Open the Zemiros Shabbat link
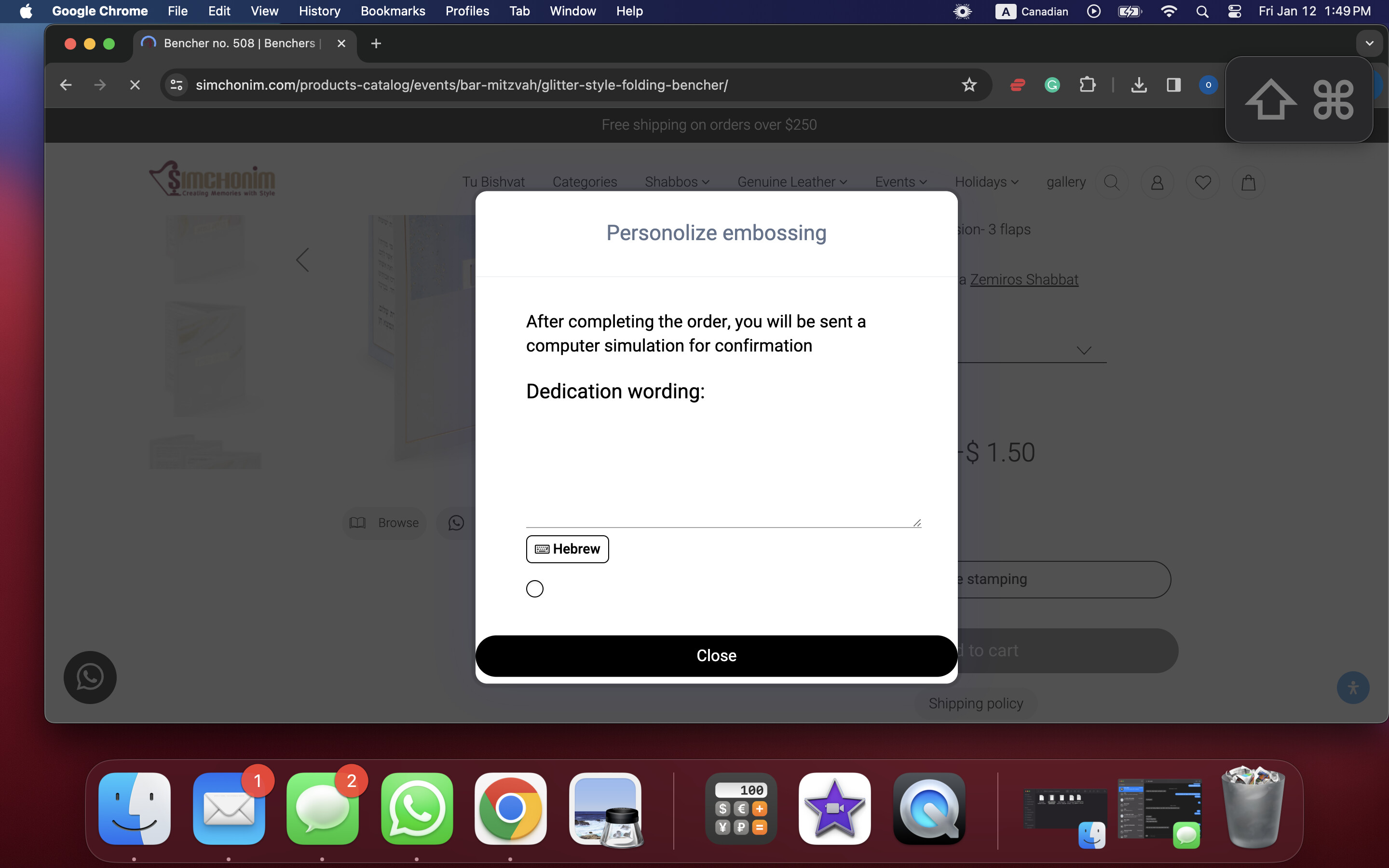This screenshot has width=1389, height=868. 1024,280
